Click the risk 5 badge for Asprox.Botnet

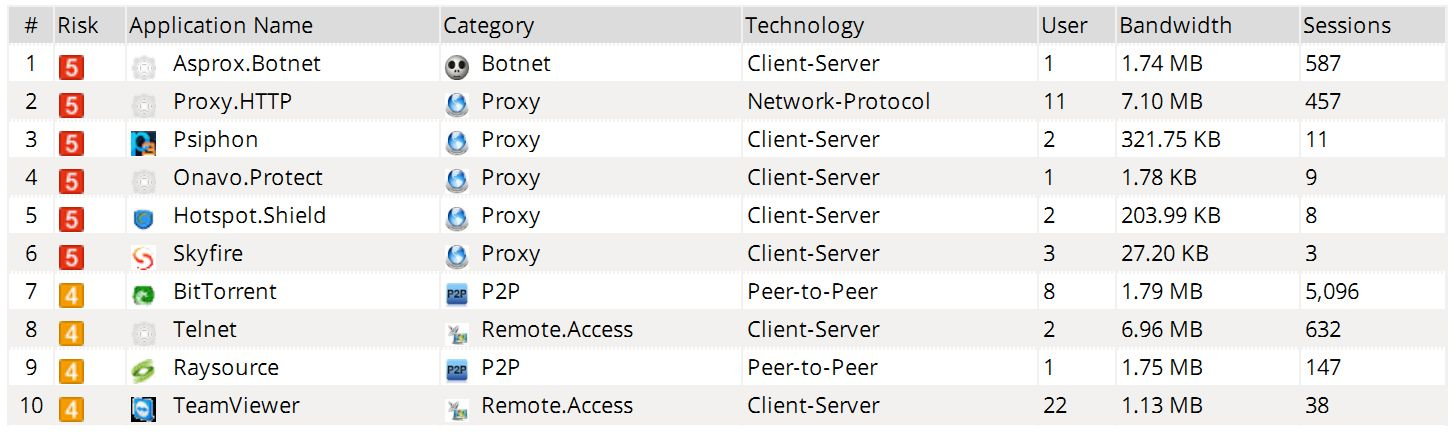pyautogui.click(x=70, y=67)
